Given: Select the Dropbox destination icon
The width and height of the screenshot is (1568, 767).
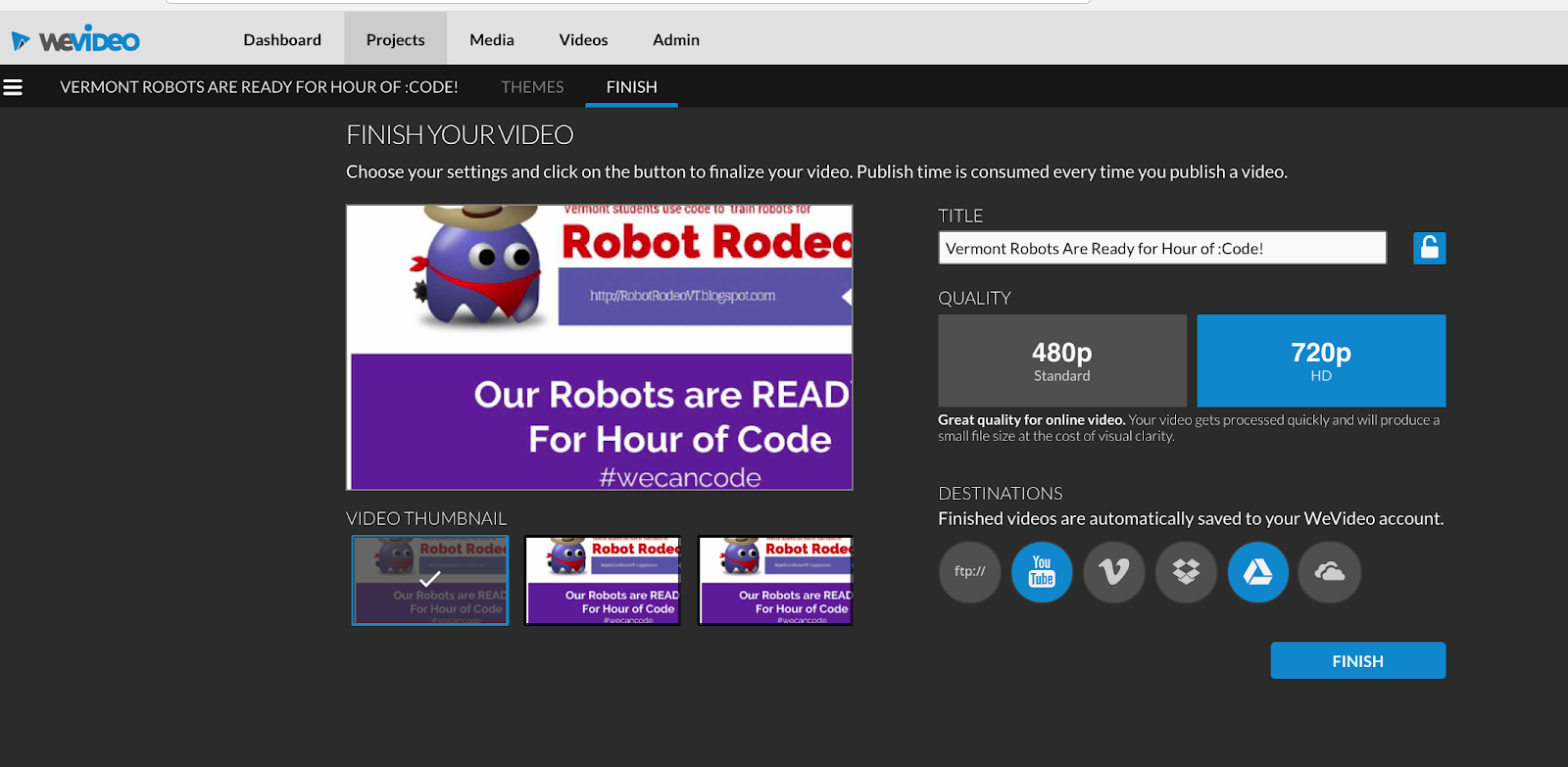Looking at the screenshot, I should (x=1186, y=572).
